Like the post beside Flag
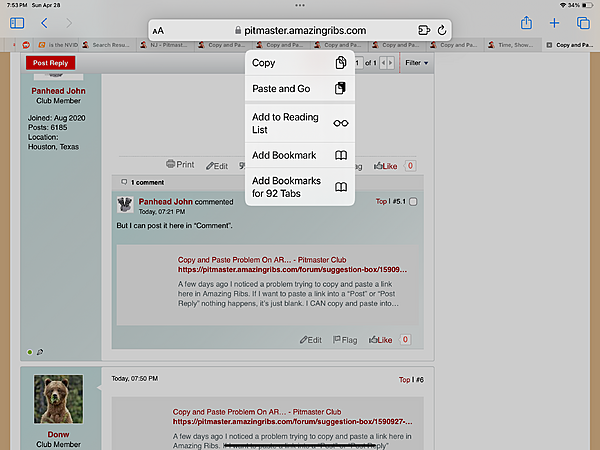This screenshot has width=600, height=450. click(385, 166)
